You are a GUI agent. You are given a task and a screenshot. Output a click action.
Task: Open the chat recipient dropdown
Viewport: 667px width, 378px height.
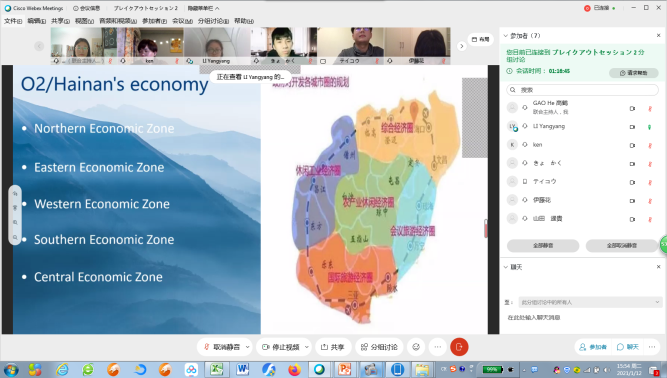(x=590, y=302)
